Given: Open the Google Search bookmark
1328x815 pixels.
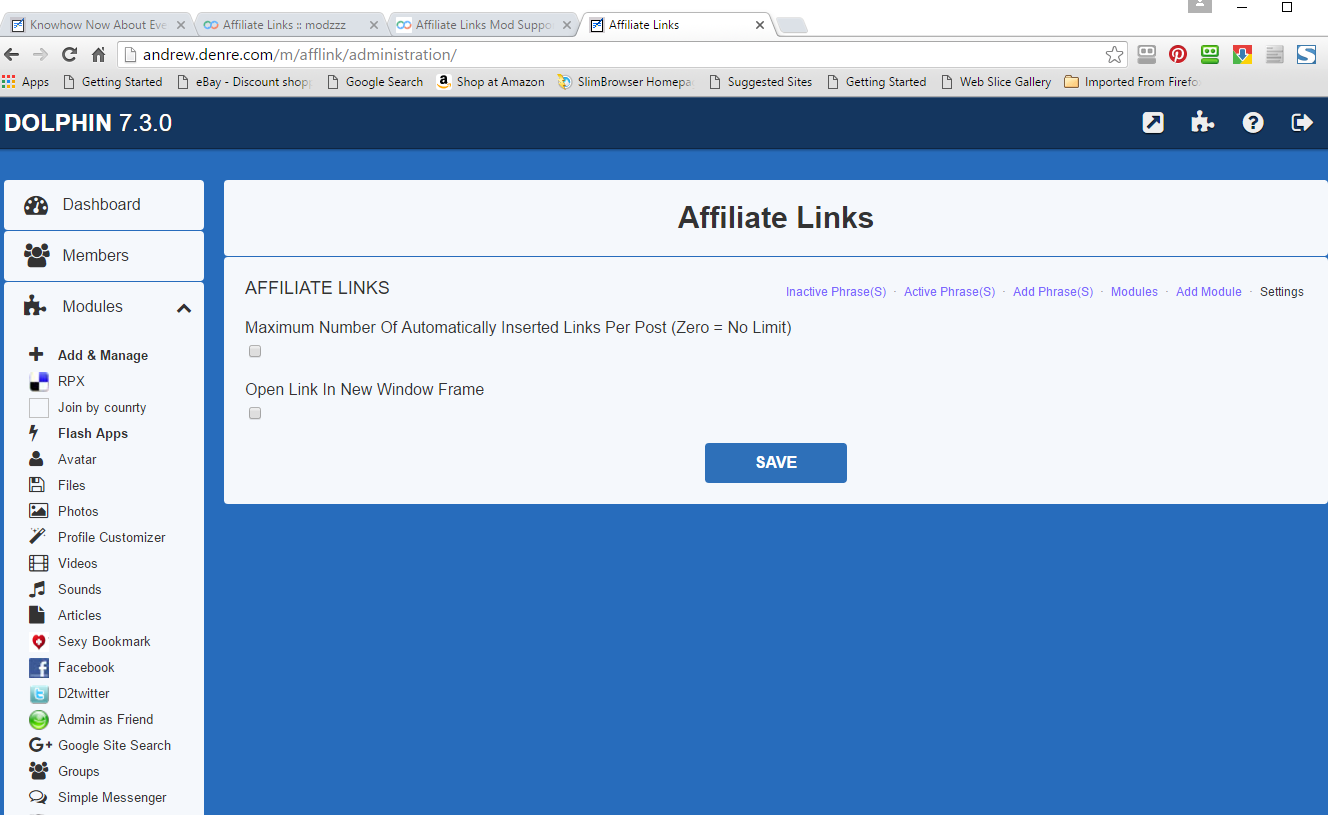Looking at the screenshot, I should click(x=376, y=82).
